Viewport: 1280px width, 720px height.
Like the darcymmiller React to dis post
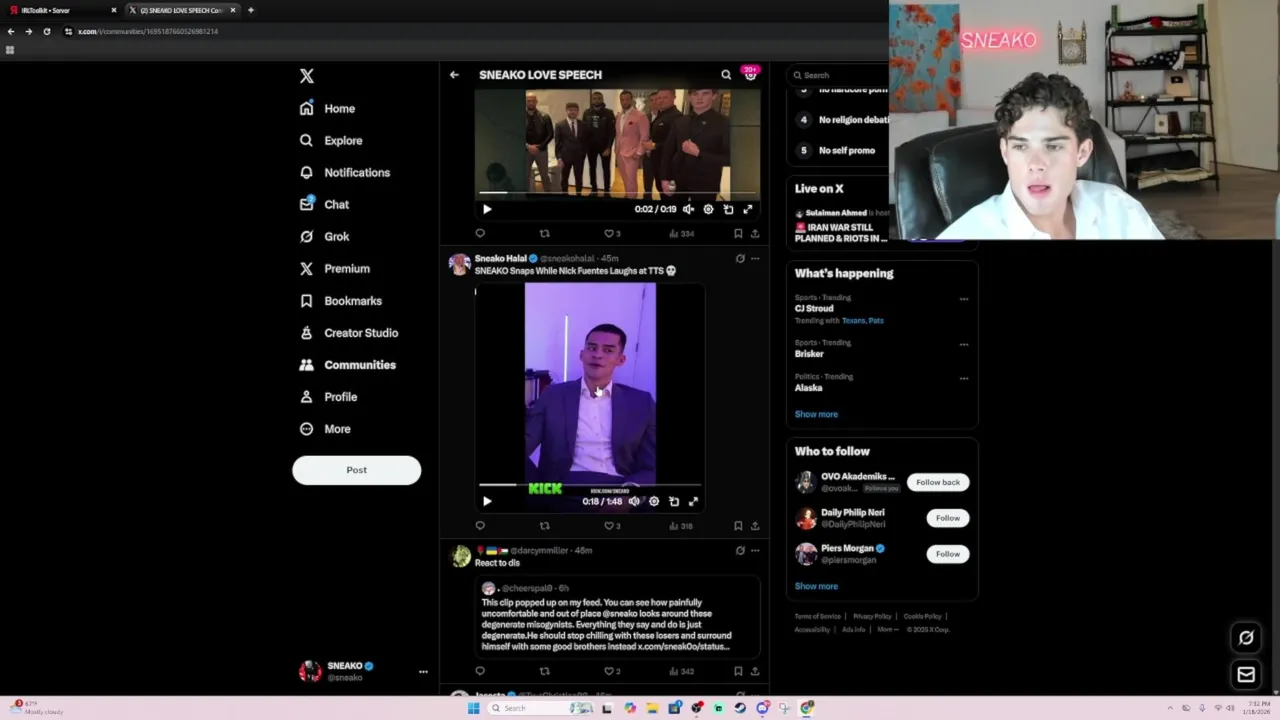(x=612, y=671)
